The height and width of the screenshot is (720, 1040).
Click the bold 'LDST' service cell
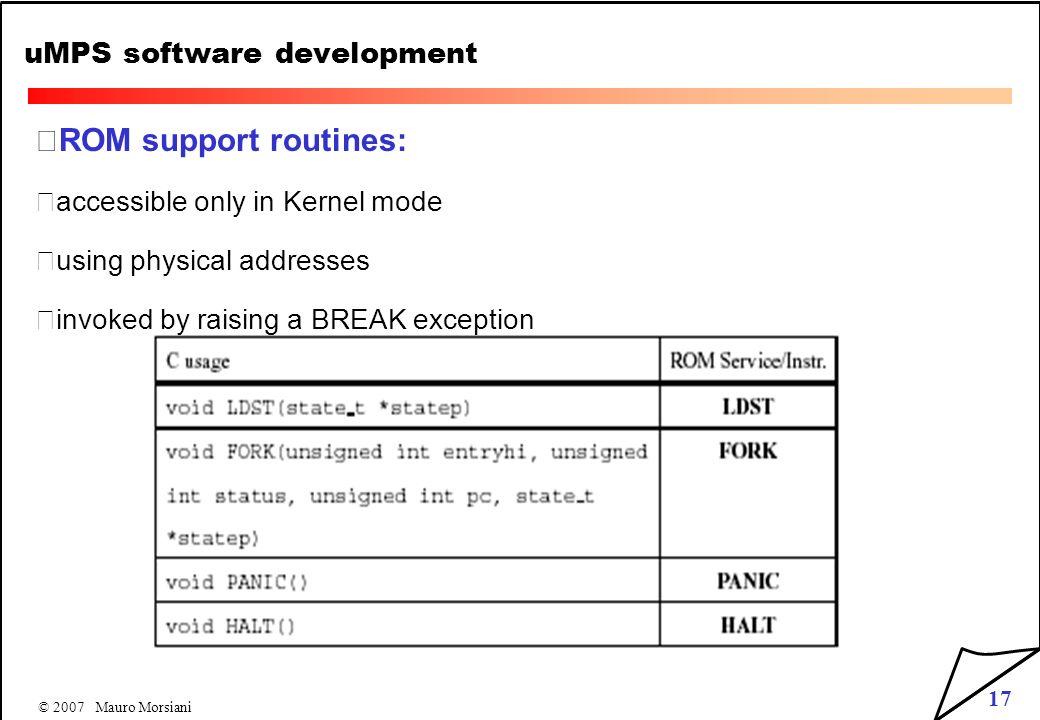coord(748,407)
